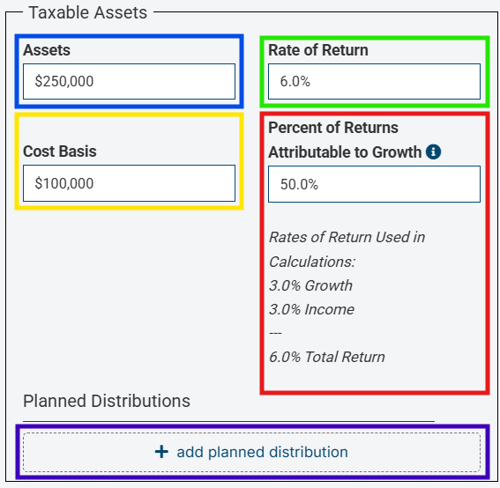Select the Planned Distributions heading
500x488 pixels.
(x=107, y=401)
